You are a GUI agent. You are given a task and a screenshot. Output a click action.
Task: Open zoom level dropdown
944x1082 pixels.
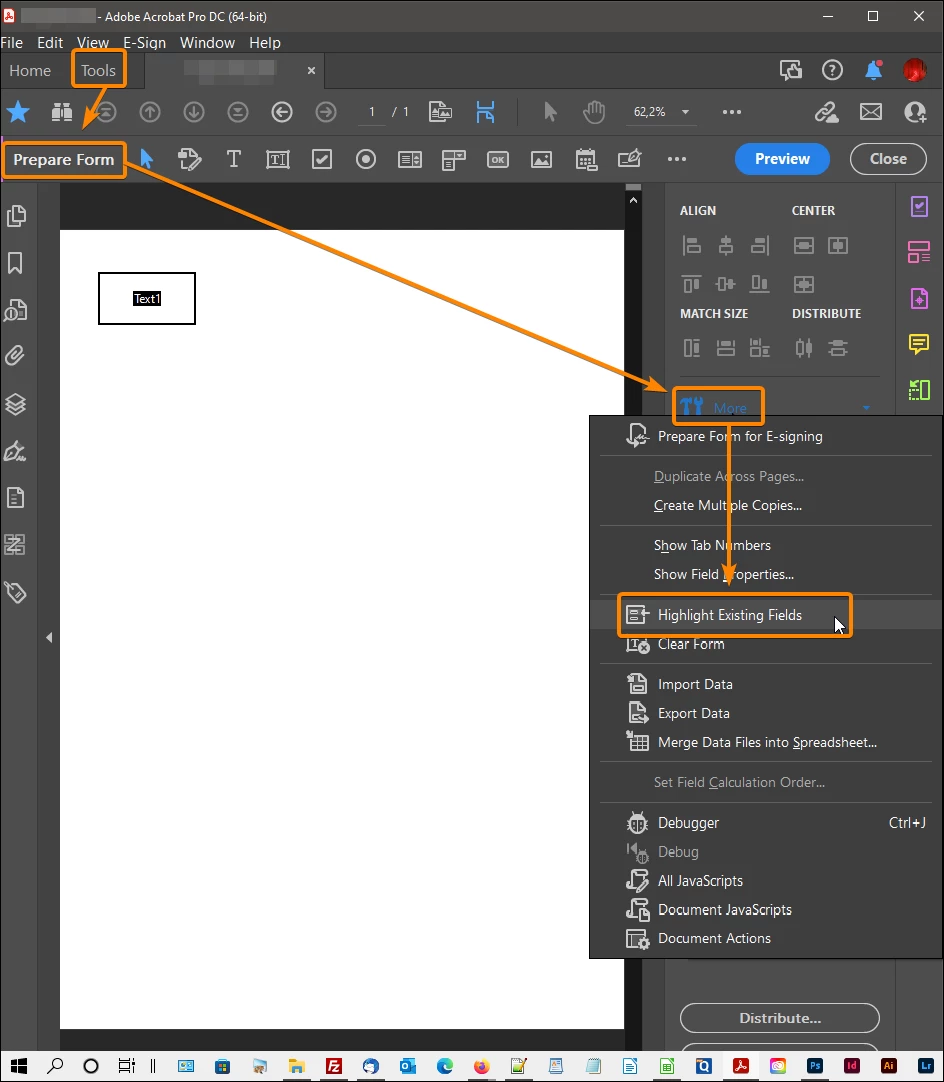tap(685, 112)
